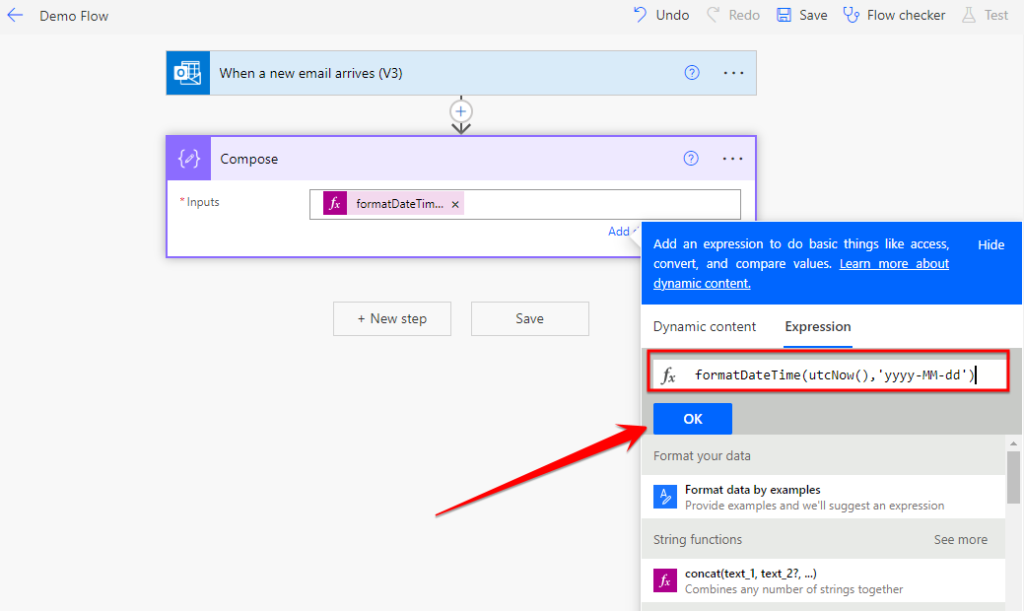Screen dimensions: 1024x611
Task: Click in the expression formula field
Action: pos(828,375)
